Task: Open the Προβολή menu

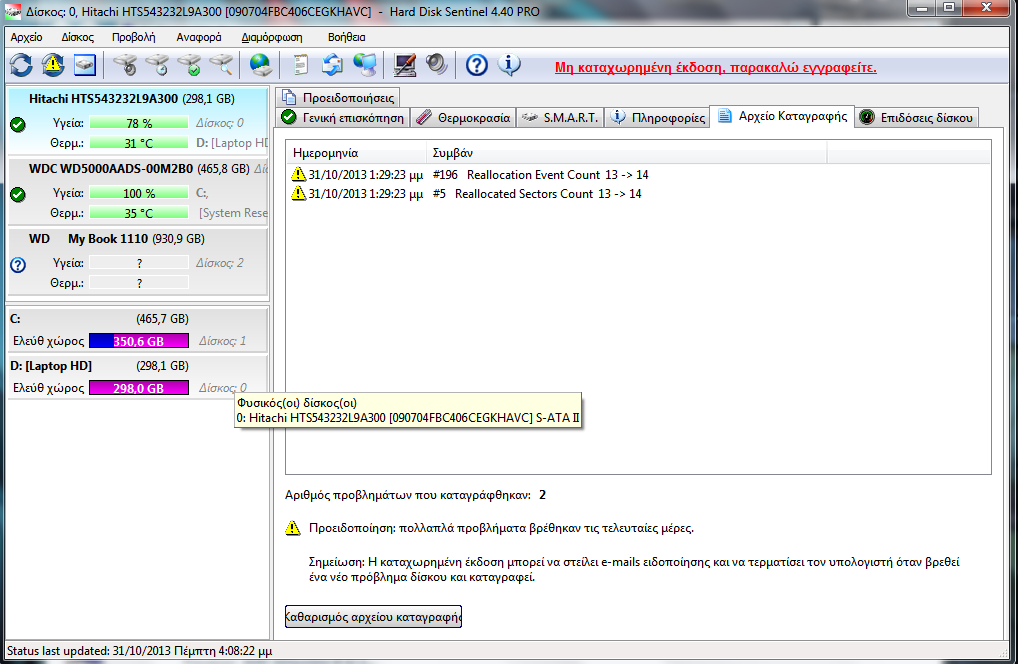Action: pyautogui.click(x=134, y=37)
